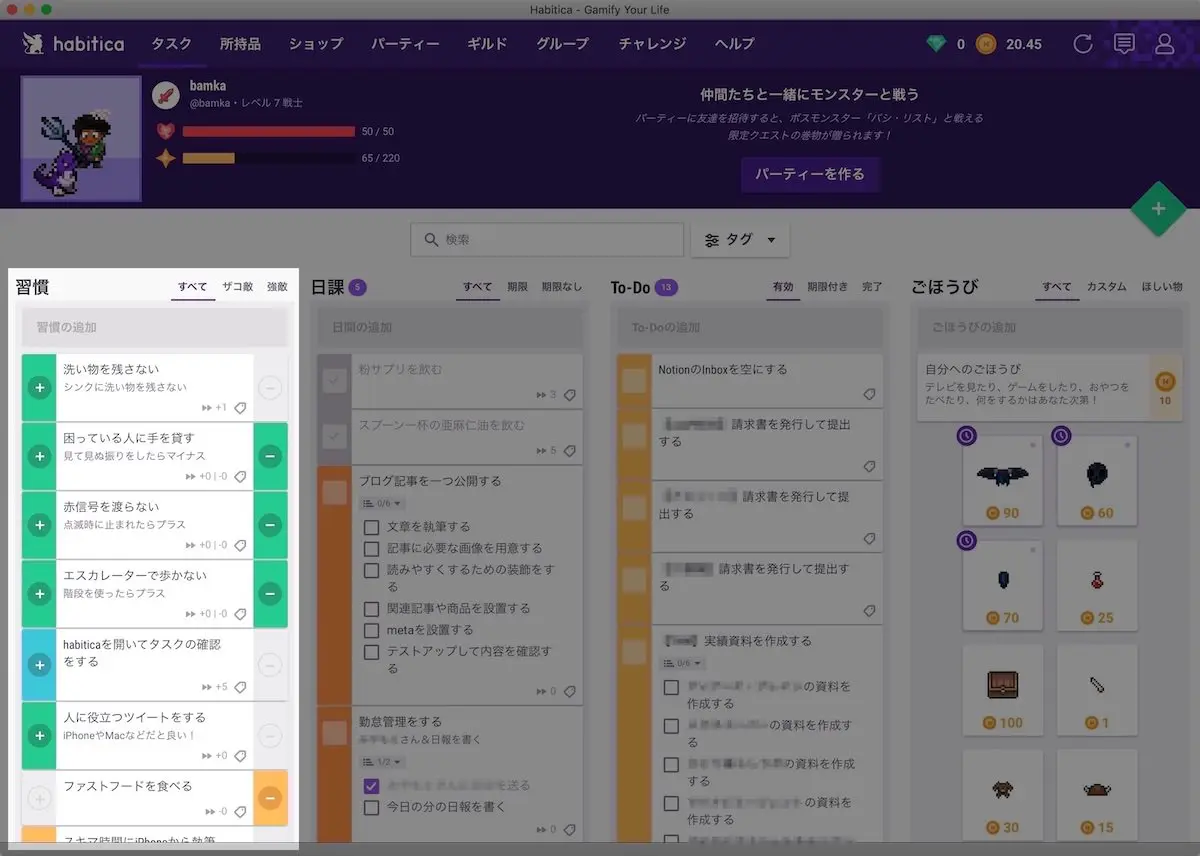Tick the 文章を執筆する checklist item
This screenshot has height=856, width=1200.
(x=371, y=526)
